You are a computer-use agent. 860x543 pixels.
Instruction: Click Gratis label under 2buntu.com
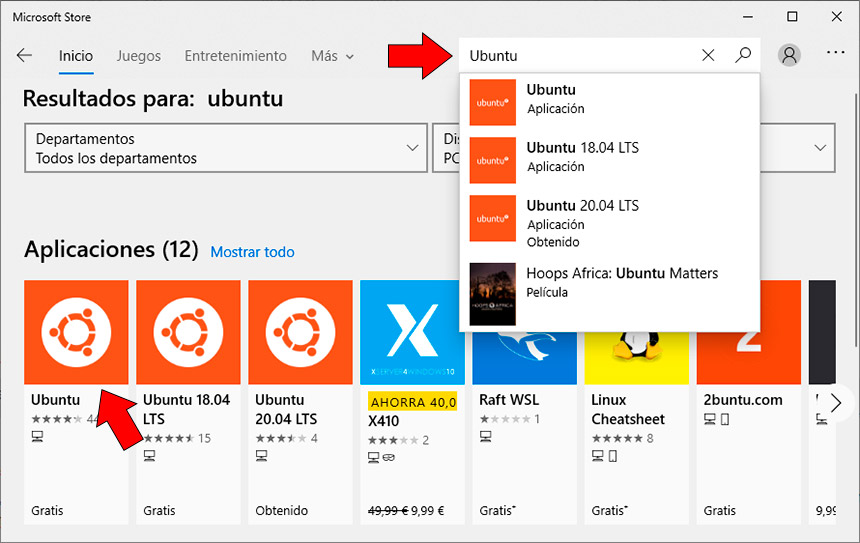[720, 511]
